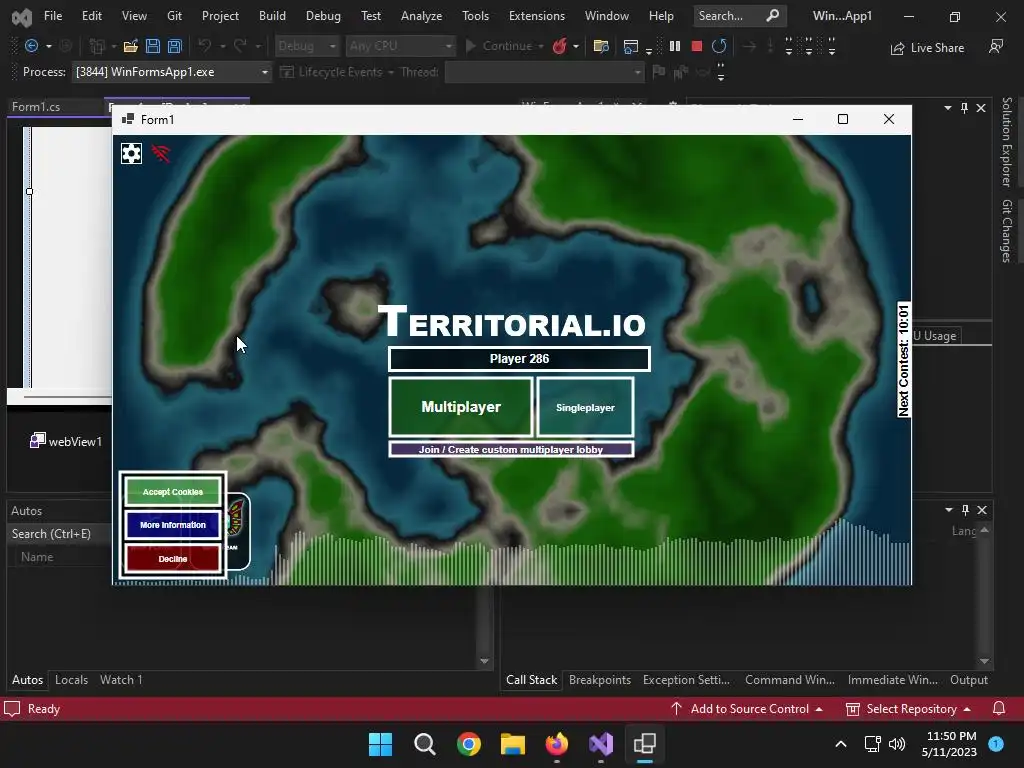Open Visual Studio search box
The width and height of the screenshot is (1024, 768).
tap(739, 16)
